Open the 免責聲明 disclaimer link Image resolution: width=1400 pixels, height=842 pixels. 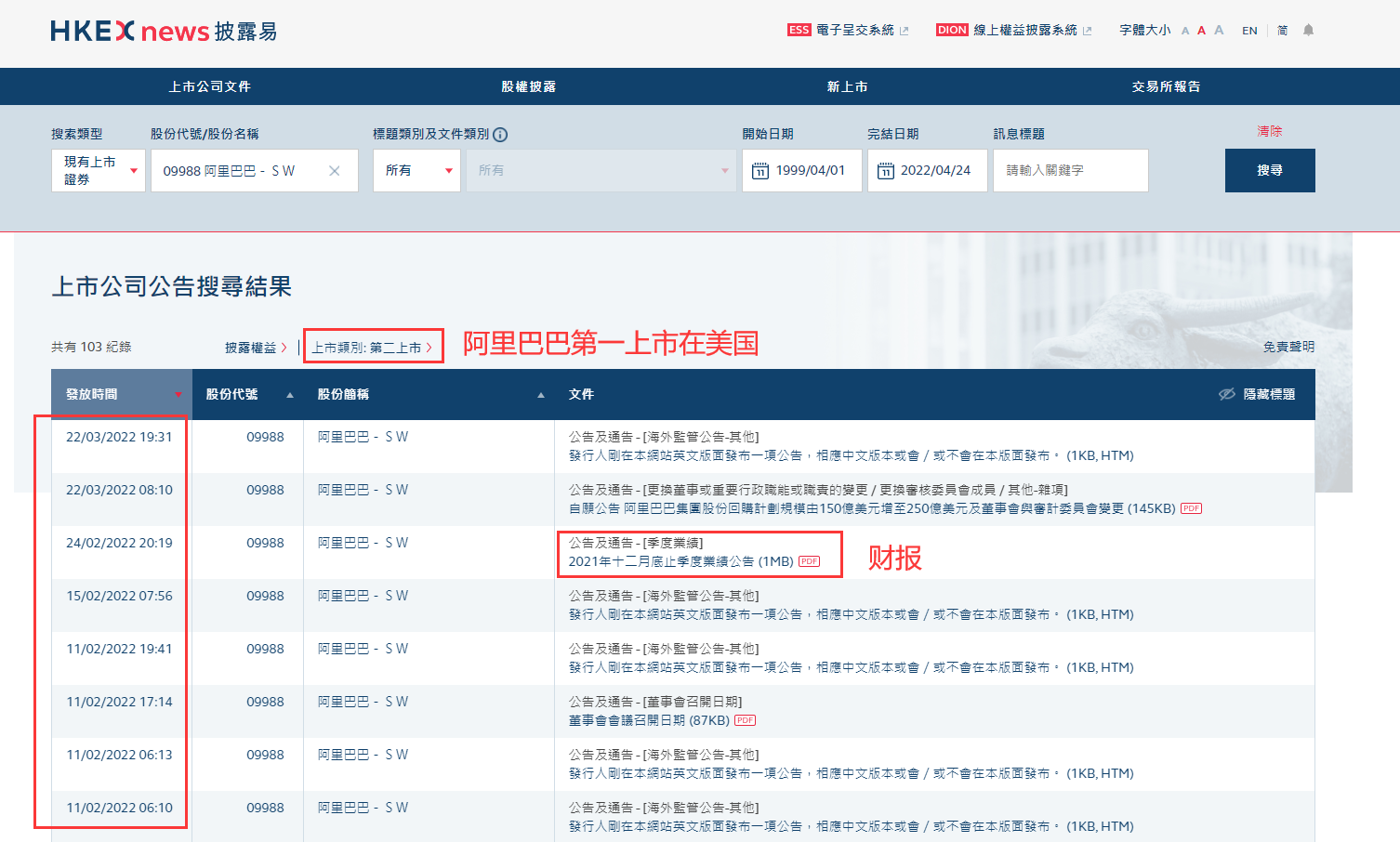point(1288,347)
